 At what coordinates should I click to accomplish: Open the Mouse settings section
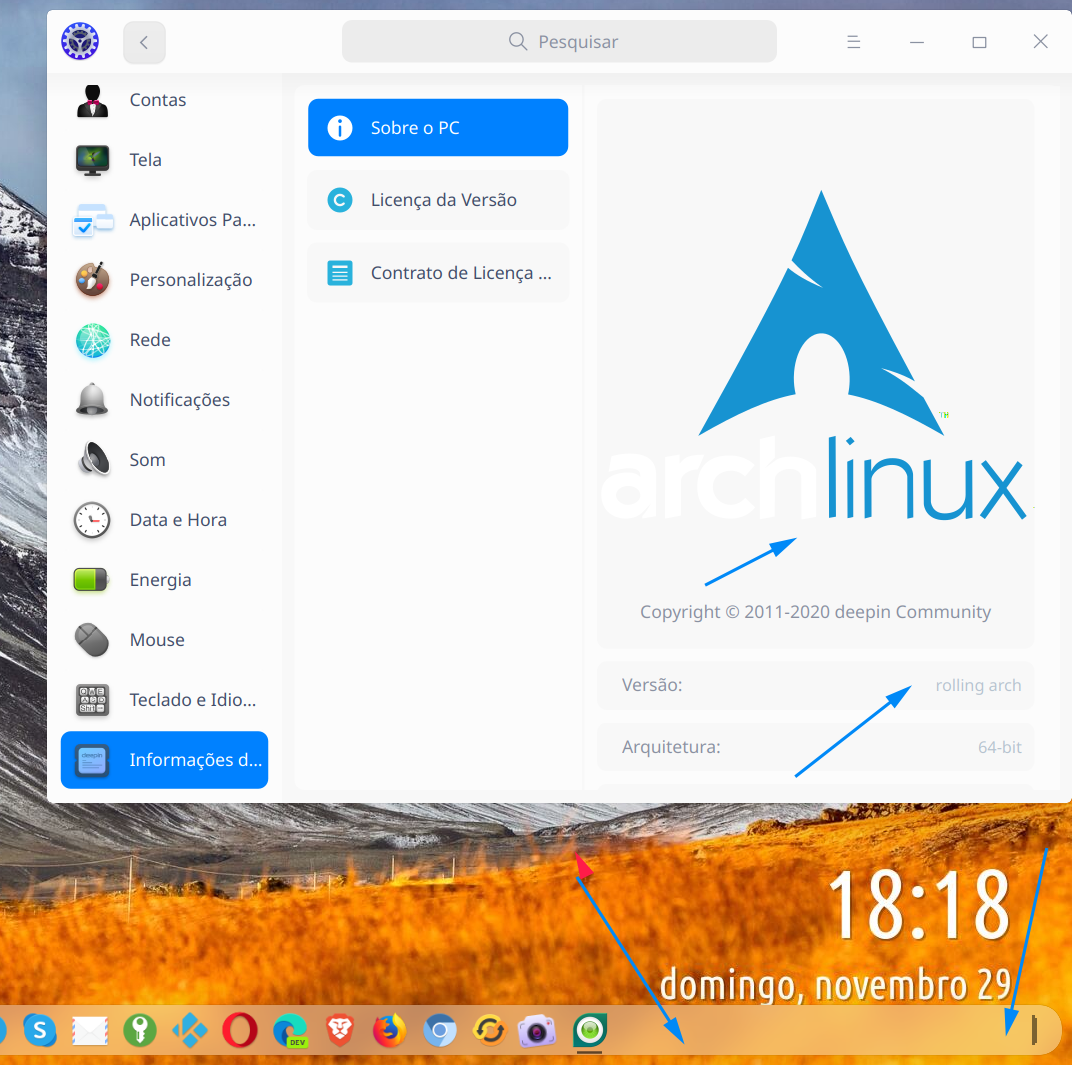tap(156, 640)
